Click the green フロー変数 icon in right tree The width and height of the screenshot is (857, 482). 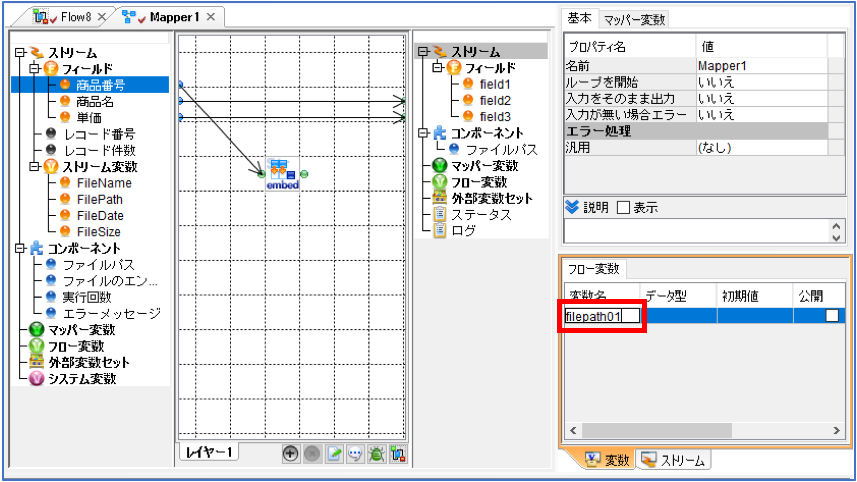[x=439, y=181]
